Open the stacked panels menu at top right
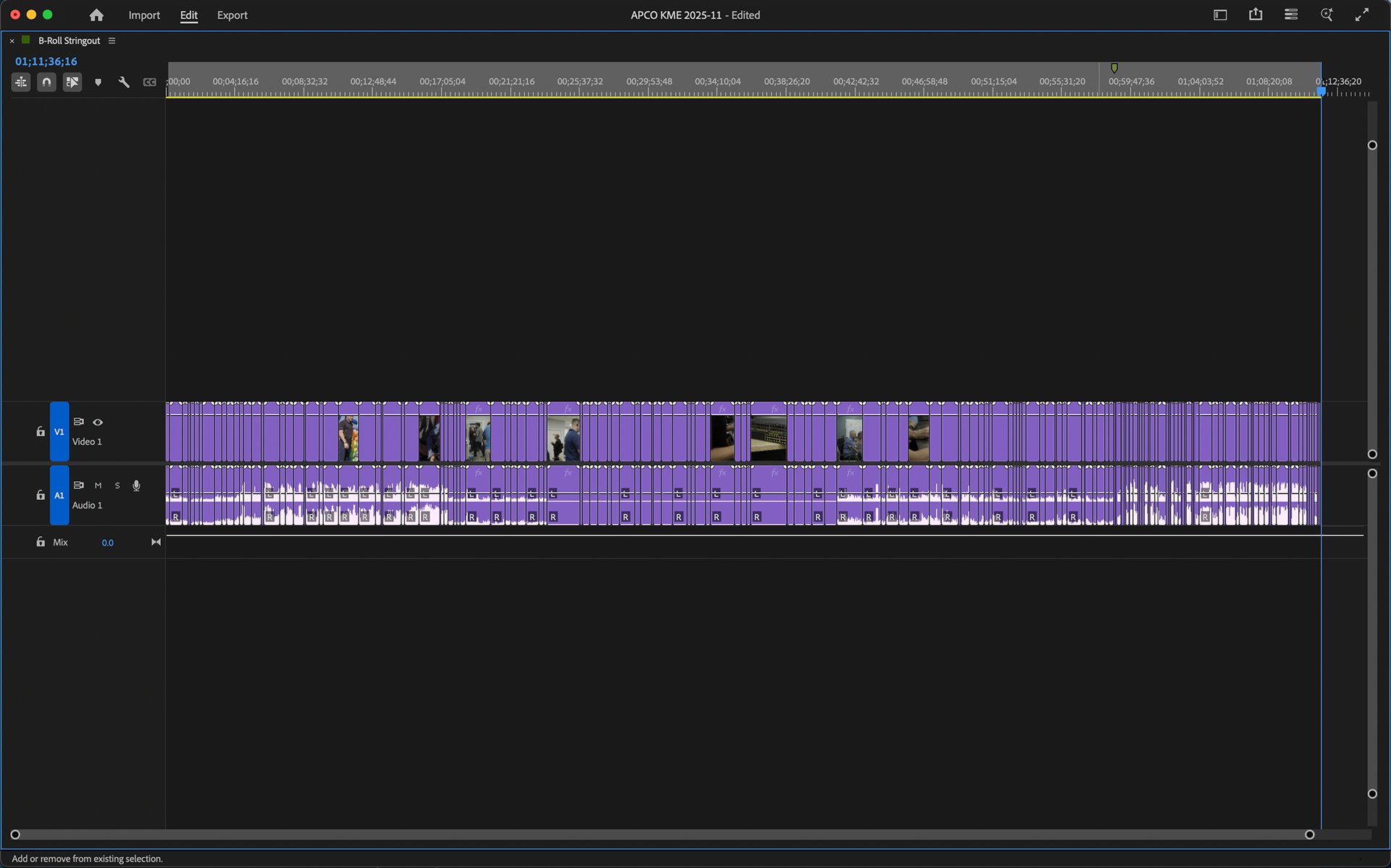The height and width of the screenshot is (868, 1391). pyautogui.click(x=1290, y=14)
